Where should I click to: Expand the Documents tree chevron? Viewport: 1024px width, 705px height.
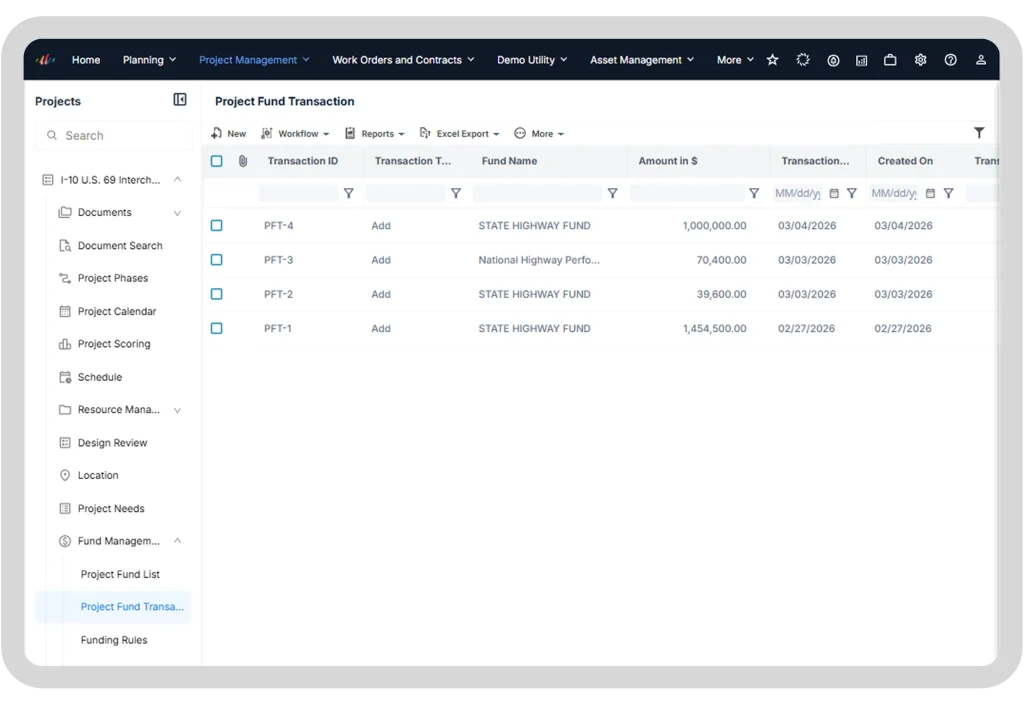178,213
